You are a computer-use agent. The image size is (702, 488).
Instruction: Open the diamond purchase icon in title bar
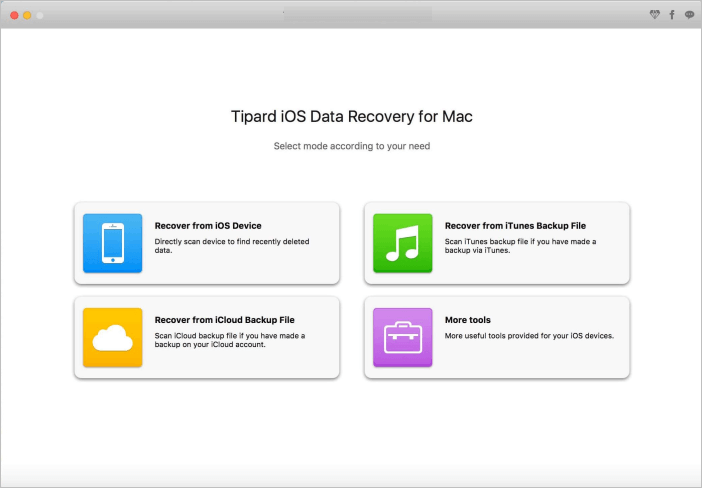655,15
